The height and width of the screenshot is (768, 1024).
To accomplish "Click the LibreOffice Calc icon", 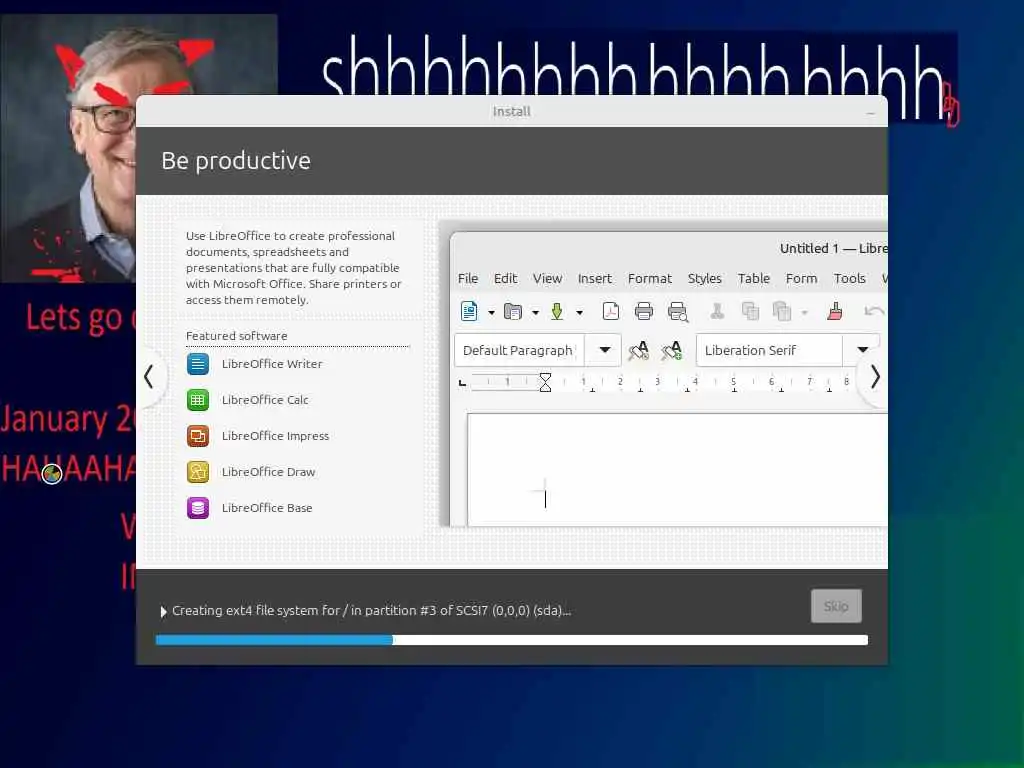I will (198, 400).
